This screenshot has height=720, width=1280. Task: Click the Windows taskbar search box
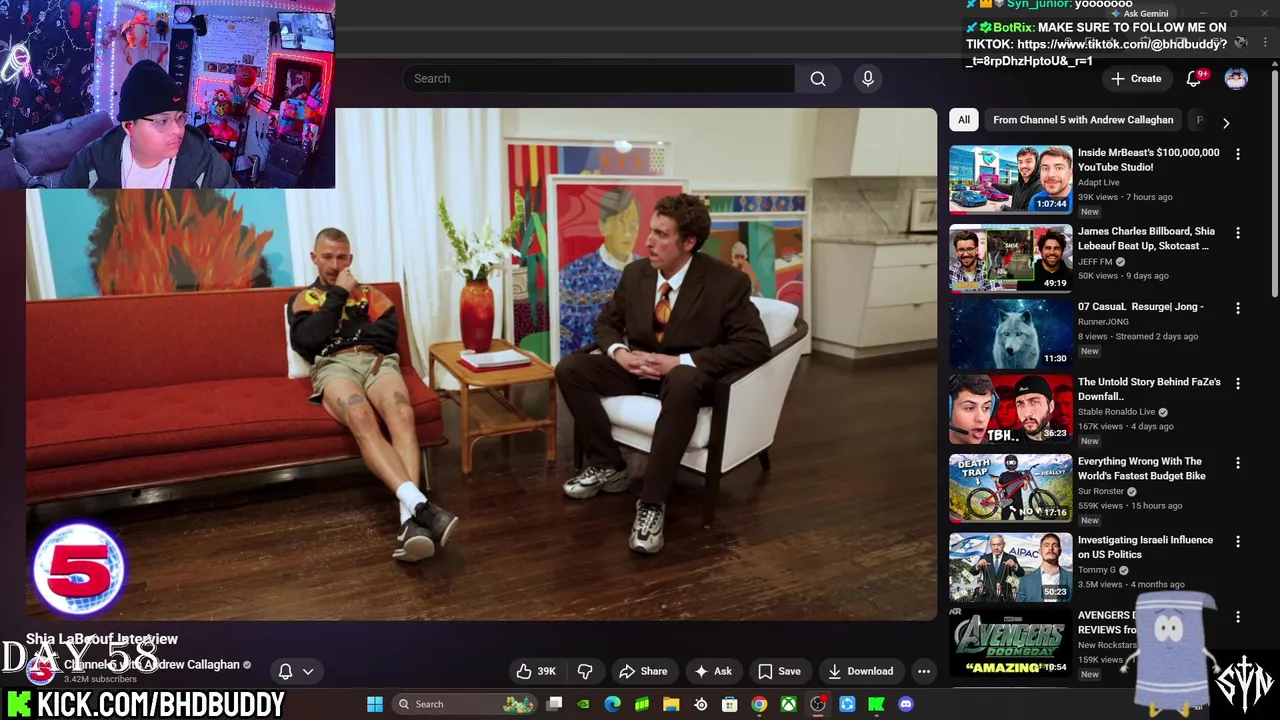[x=465, y=704]
